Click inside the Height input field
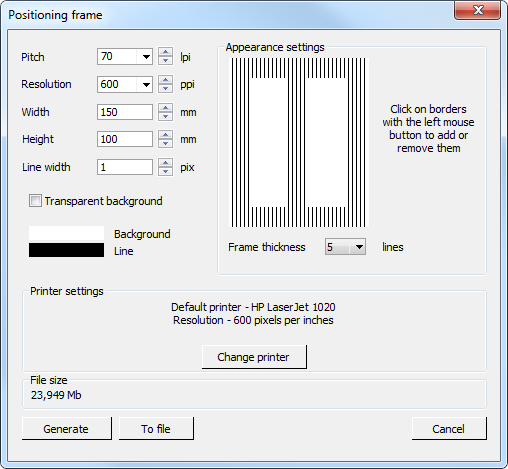Image resolution: width=508 pixels, height=469 pixels. coord(125,139)
